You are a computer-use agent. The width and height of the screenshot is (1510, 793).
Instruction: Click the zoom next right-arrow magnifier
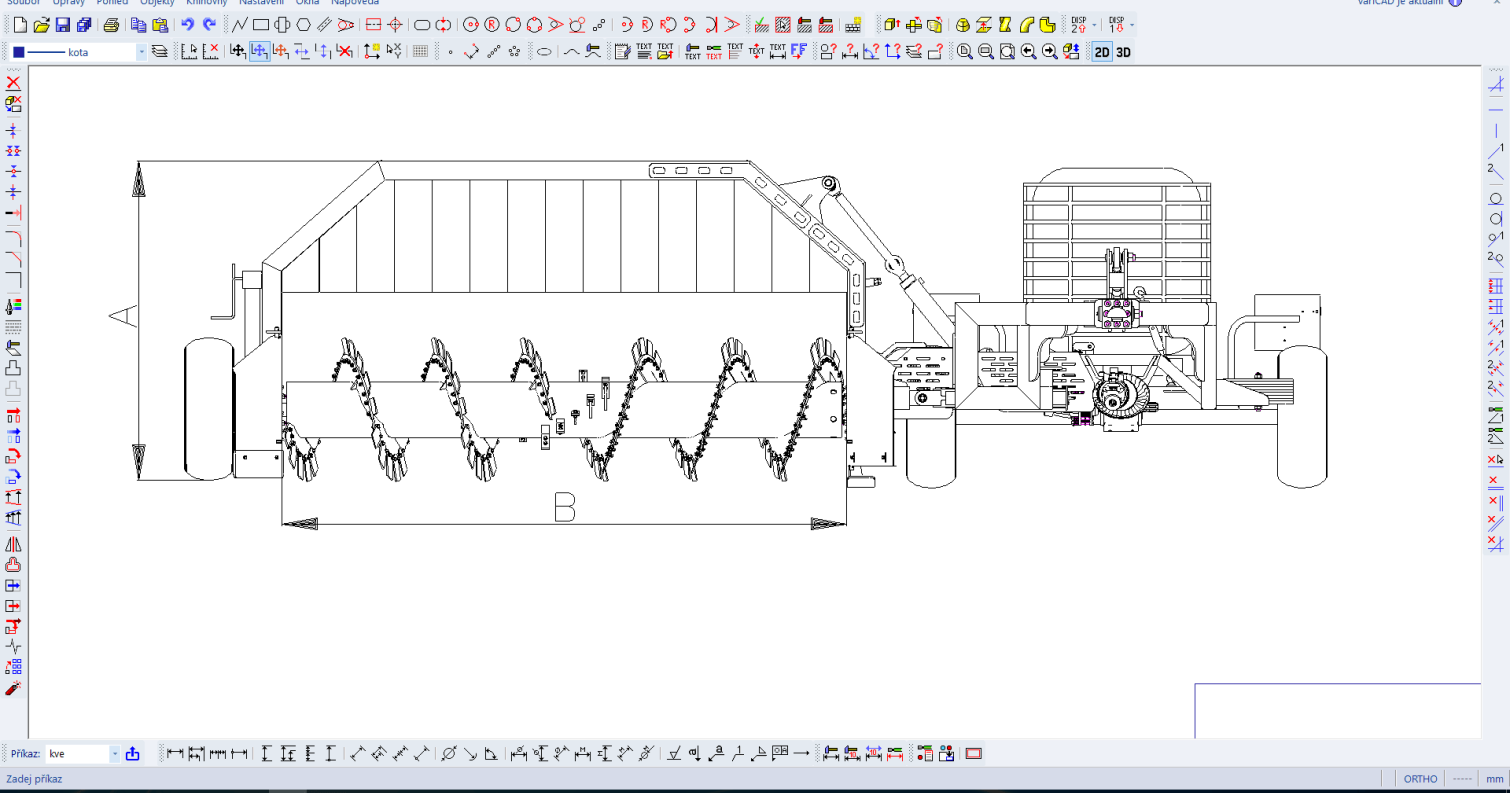1049,52
